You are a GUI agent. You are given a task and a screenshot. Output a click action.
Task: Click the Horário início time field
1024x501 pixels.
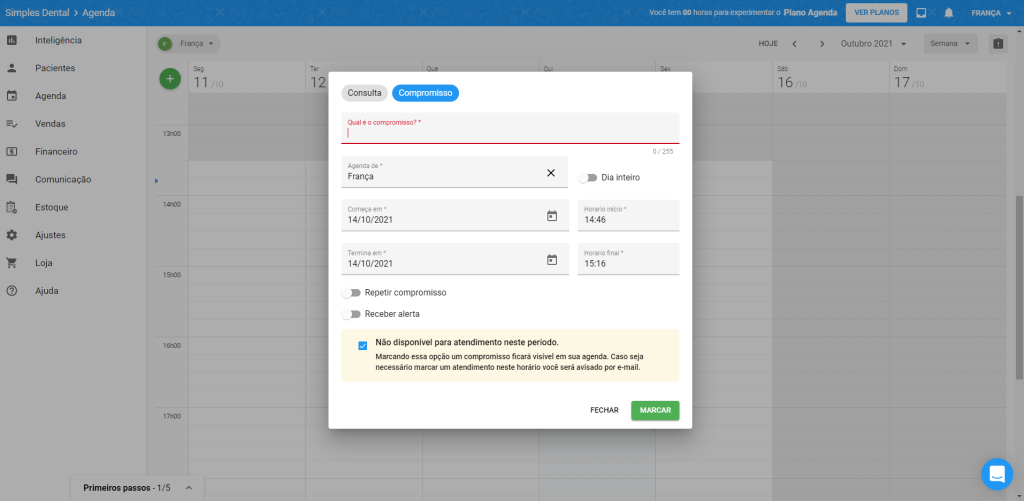[x=628, y=215]
